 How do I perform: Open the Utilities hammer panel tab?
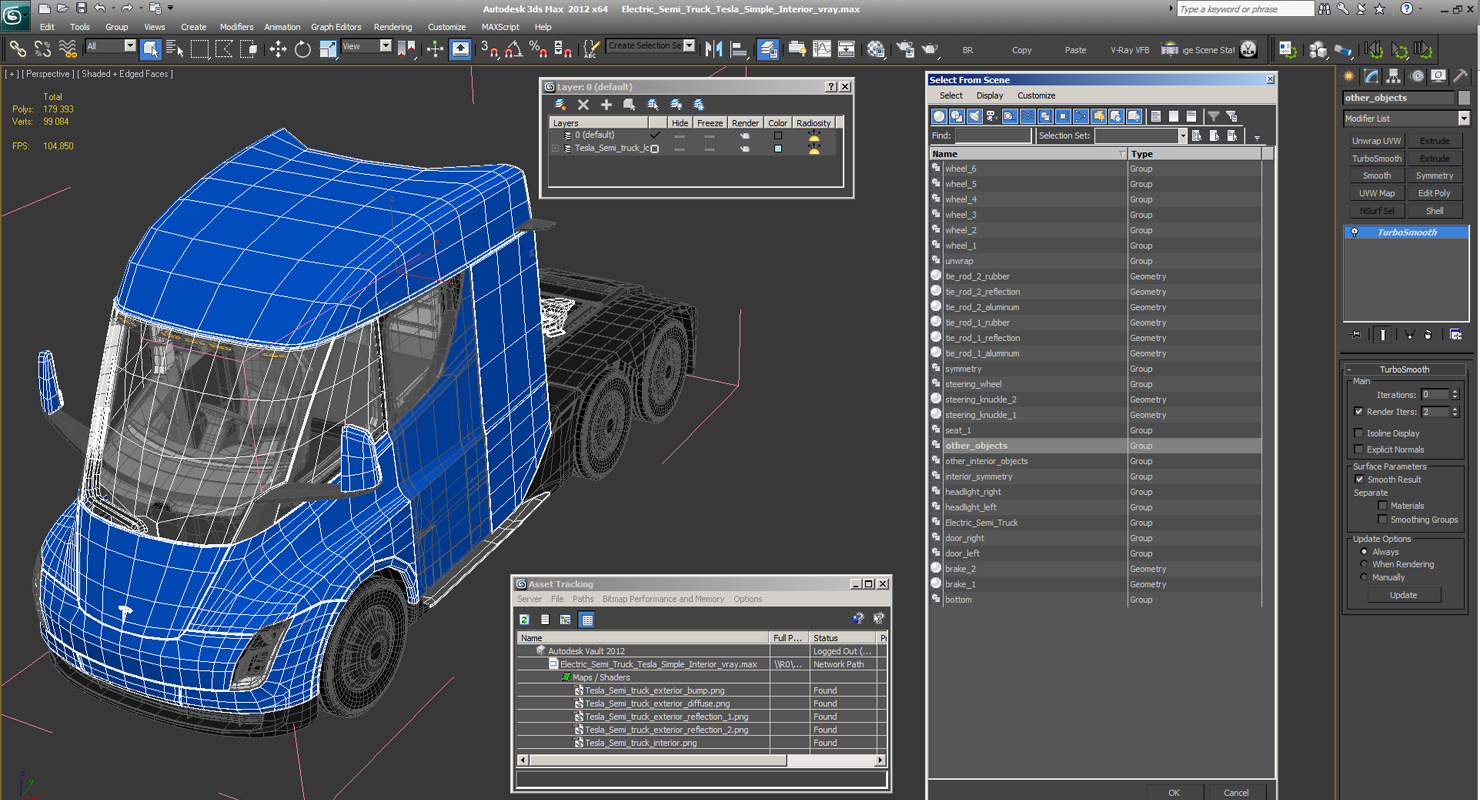(1461, 76)
